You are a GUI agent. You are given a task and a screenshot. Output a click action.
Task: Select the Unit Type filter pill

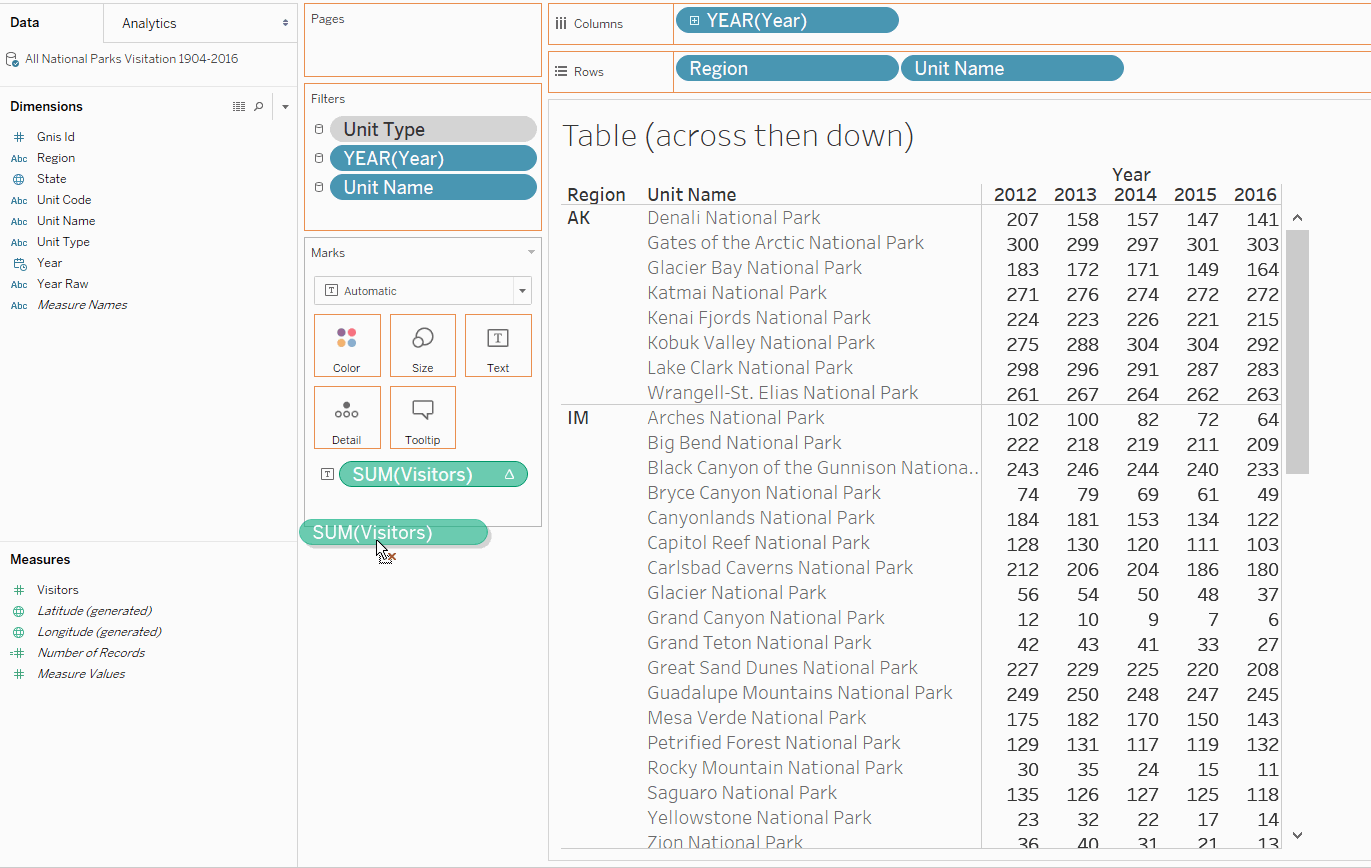click(x=433, y=129)
